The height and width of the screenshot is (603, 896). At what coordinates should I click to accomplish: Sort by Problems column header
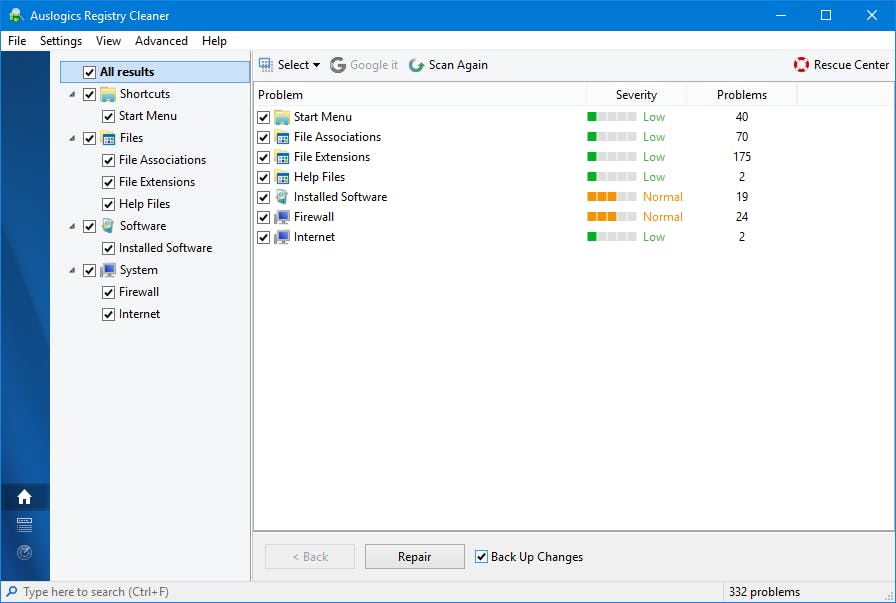[742, 95]
